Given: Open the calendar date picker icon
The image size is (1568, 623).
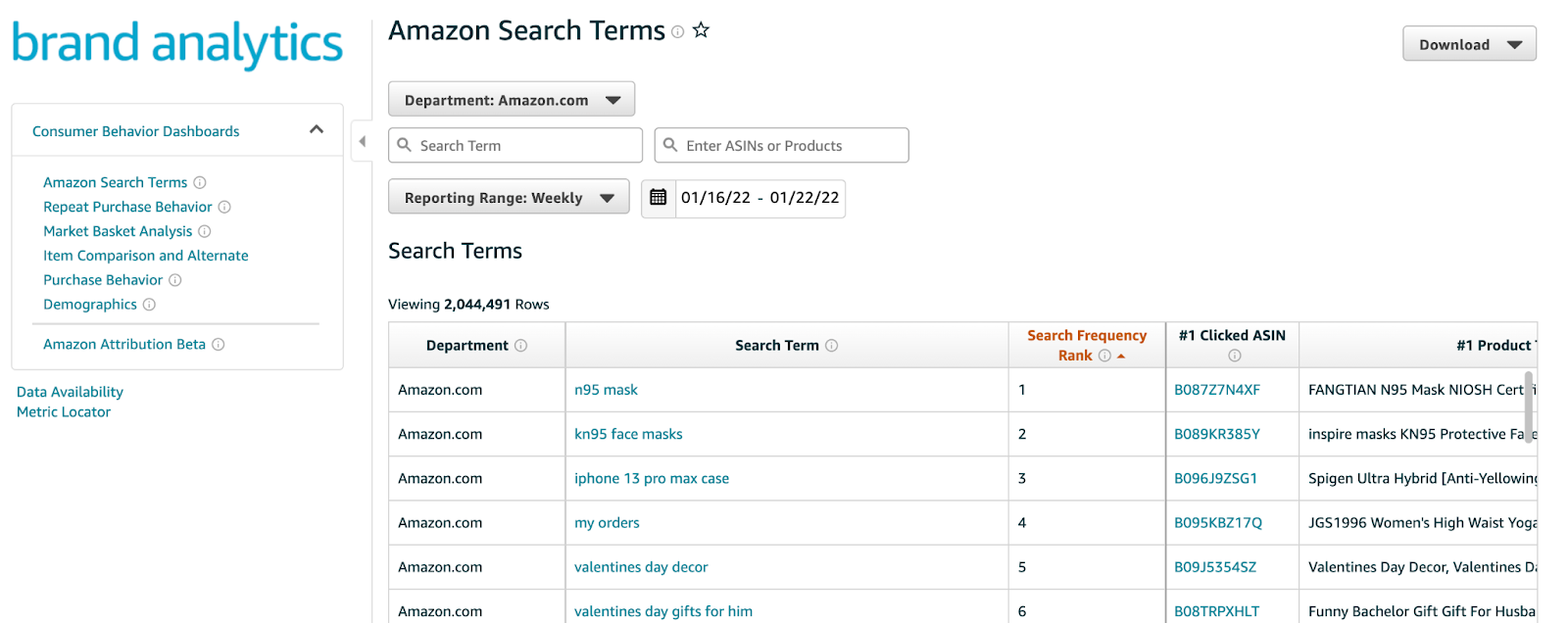Looking at the screenshot, I should [659, 198].
